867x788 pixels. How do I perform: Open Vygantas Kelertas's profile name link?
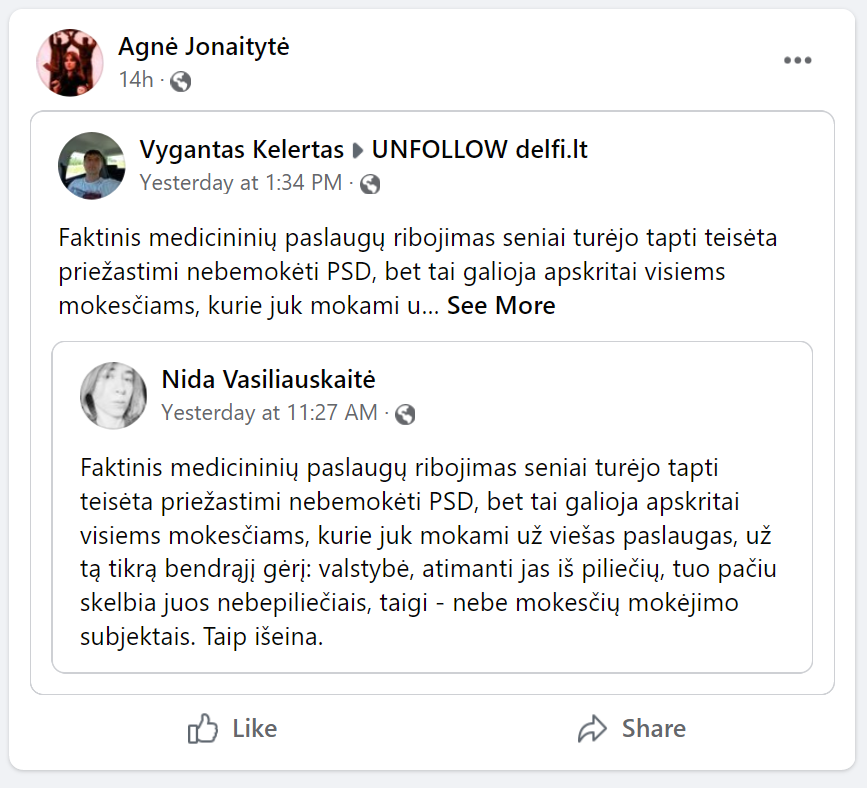click(x=239, y=150)
